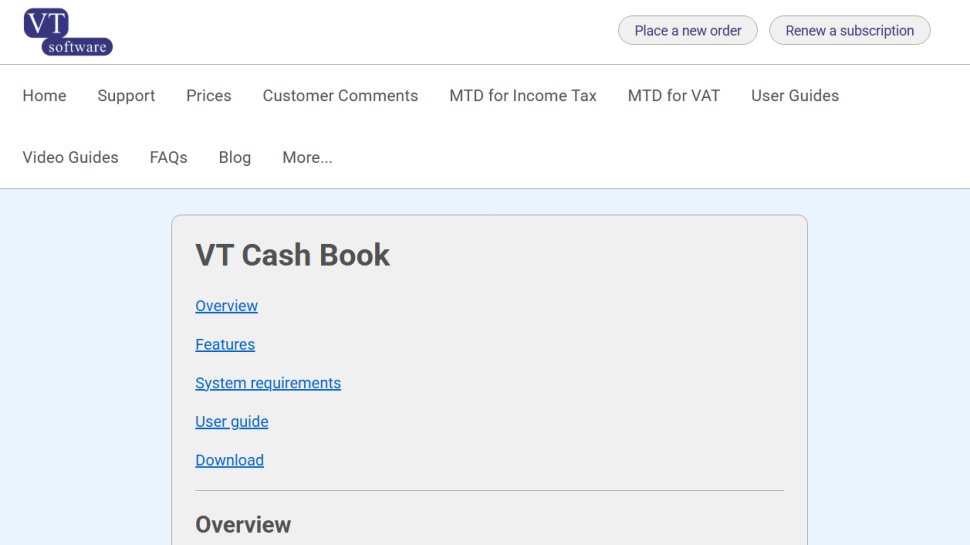Image resolution: width=970 pixels, height=545 pixels.
Task: Click the VT software logo
Action: pyautogui.click(x=68, y=32)
